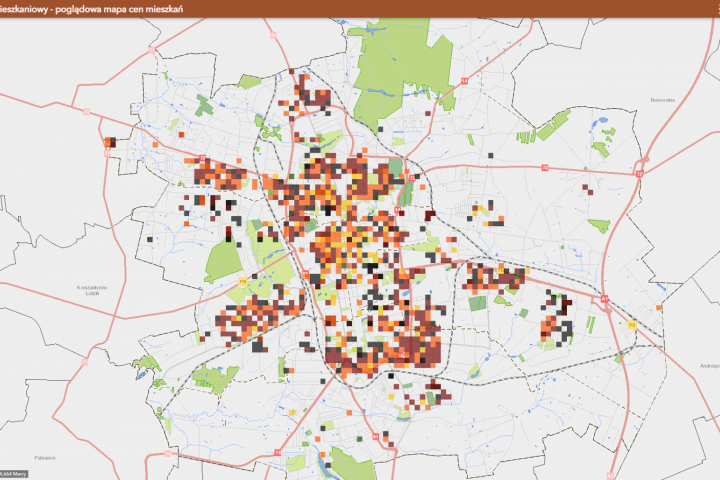Click the 71 road shield in the top-left corner

pos(151,50)
